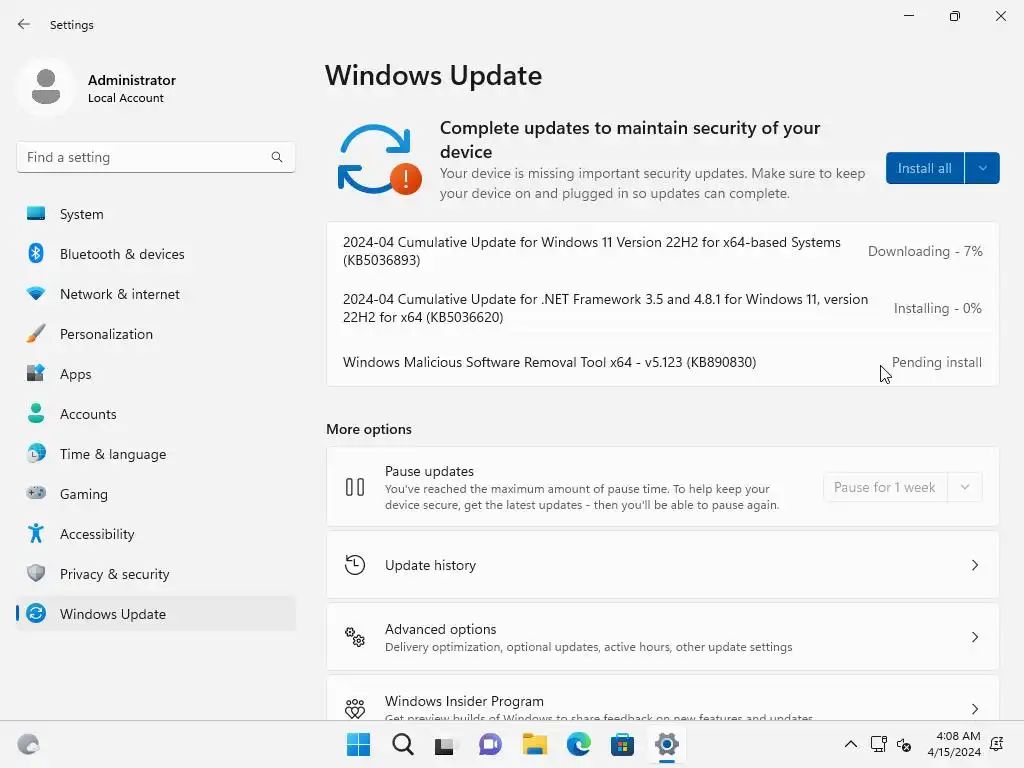Expand the Install all dropdown arrow
Screen dimensions: 1024x768
(x=982, y=168)
